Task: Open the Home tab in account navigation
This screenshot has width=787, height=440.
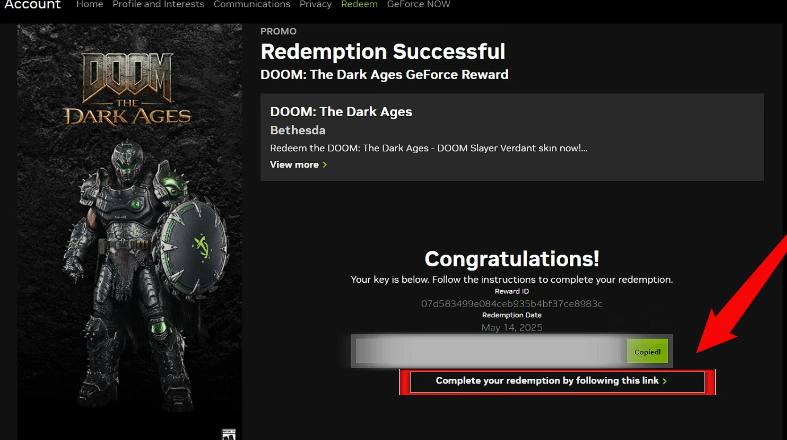Action: pos(89,4)
